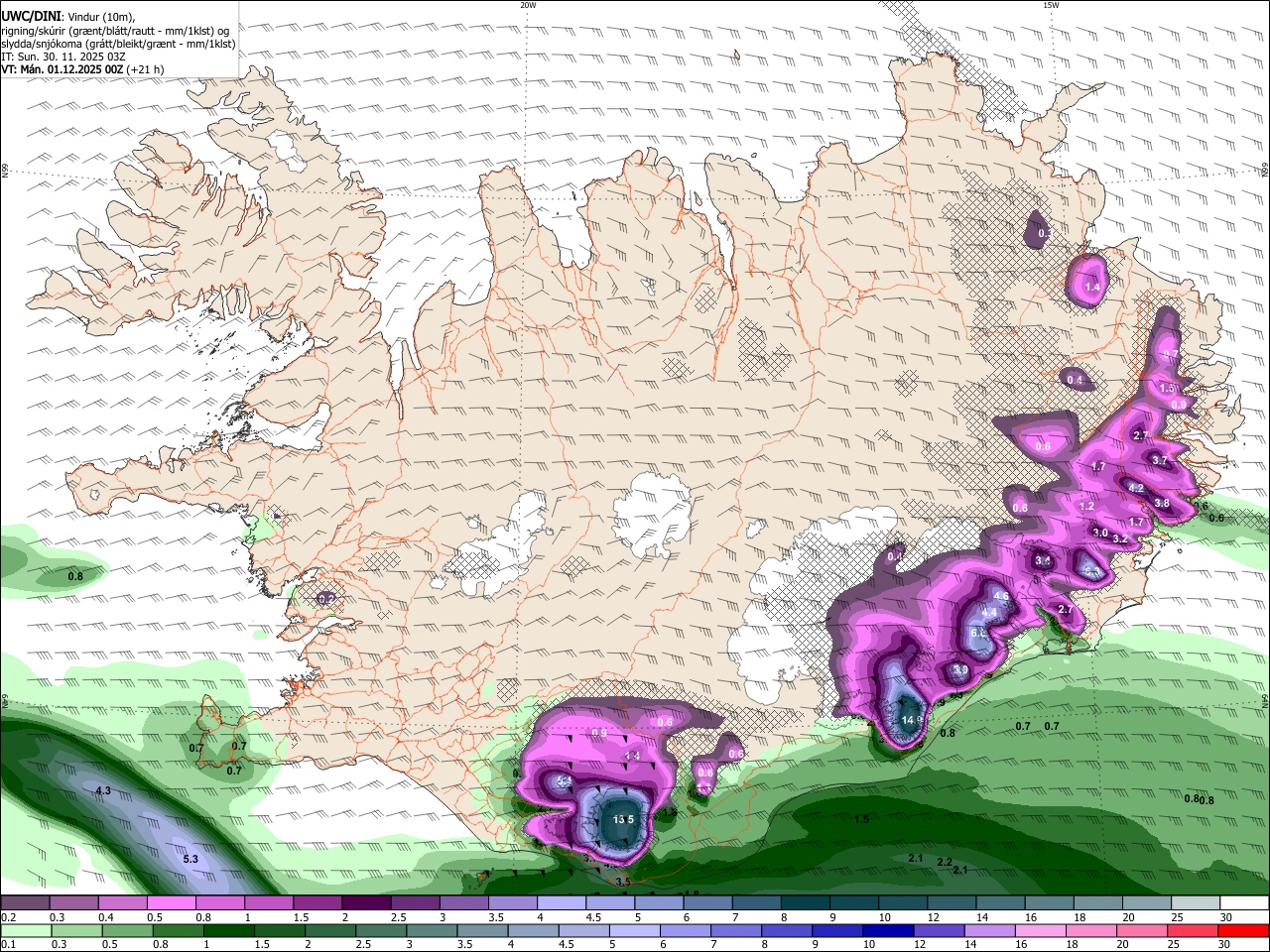Screen dimensions: 1270x952
Task: Click the 4.3 precipitation value offshore
Action: (102, 790)
